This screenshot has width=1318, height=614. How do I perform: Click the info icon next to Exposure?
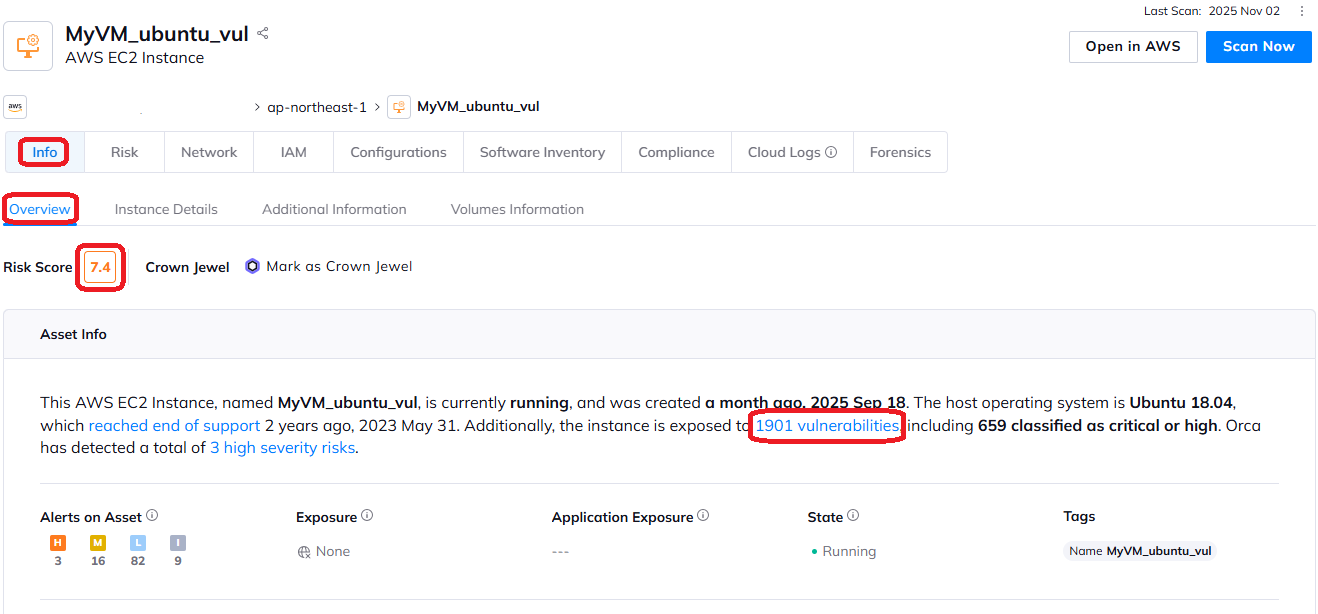tap(367, 516)
